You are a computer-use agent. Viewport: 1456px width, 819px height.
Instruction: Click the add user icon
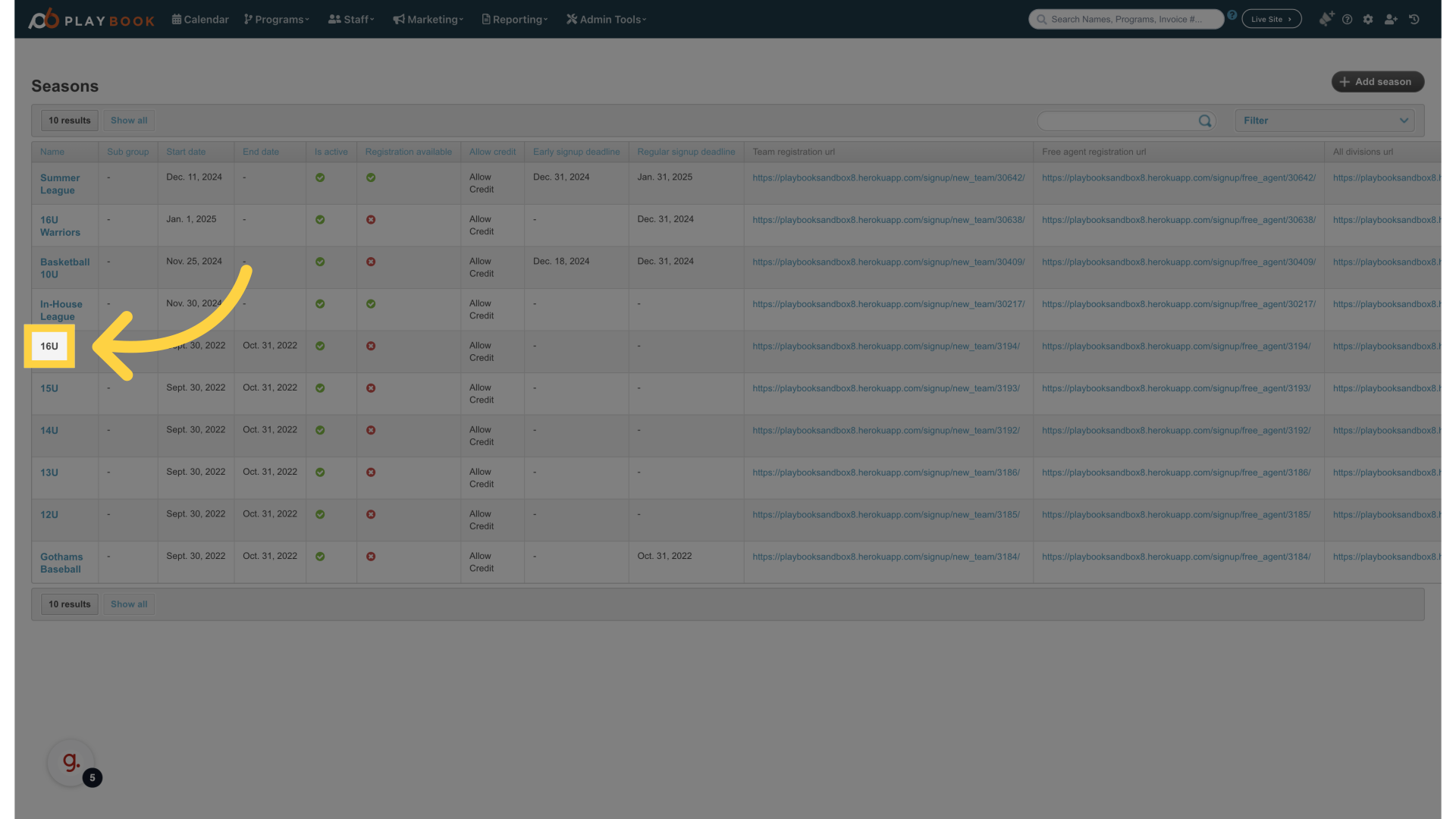1391,20
